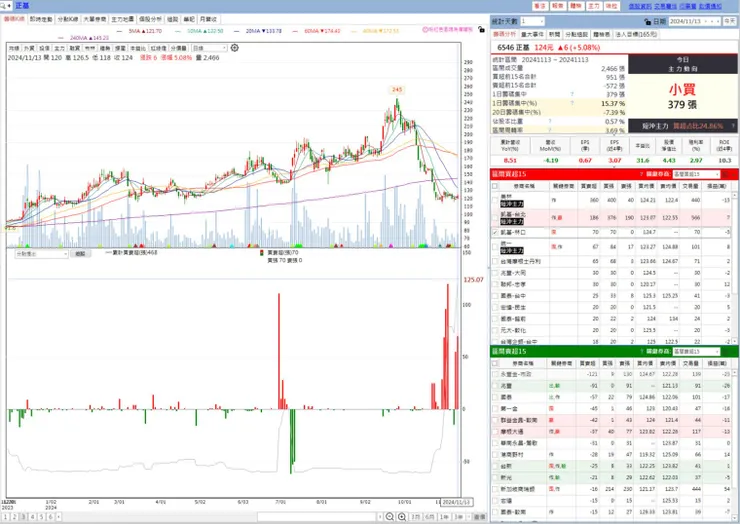Switch to the 分點K線 tab
Image resolution: width=740 pixels, height=524 pixels.
click(68, 19)
